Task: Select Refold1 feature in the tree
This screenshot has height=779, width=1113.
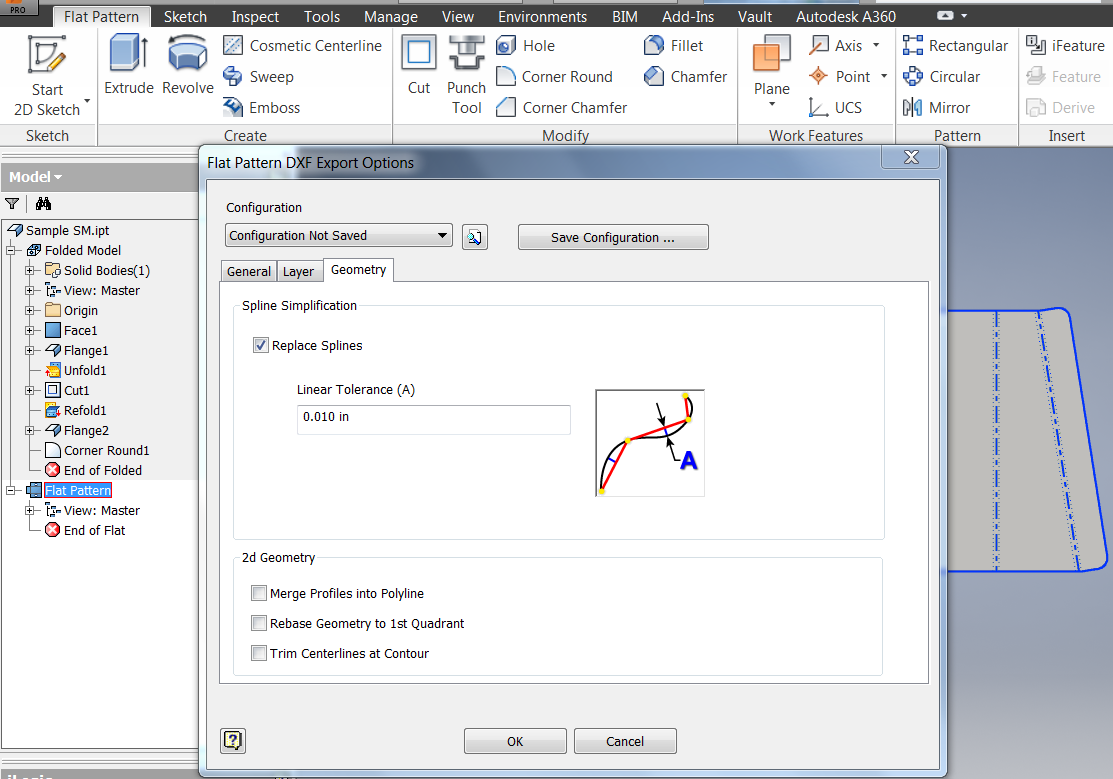Action: pos(84,410)
